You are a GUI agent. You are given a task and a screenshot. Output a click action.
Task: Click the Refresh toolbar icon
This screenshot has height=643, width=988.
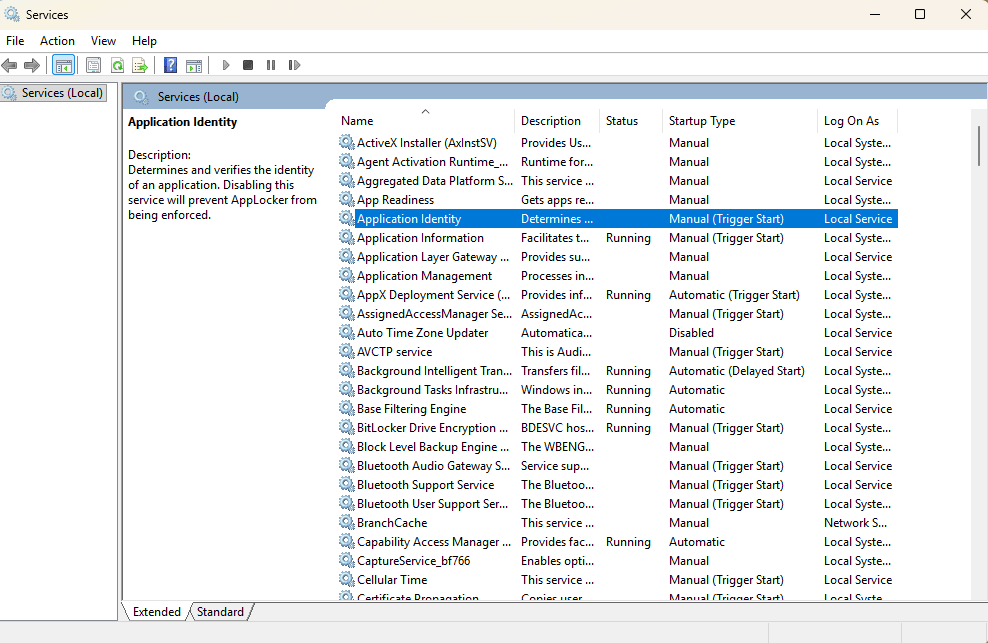click(x=117, y=65)
